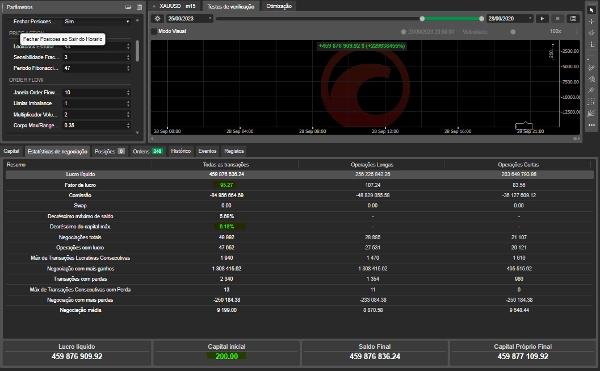Viewport: 600px width, 371px height.
Task: Activate the crosshair tool in right toolbar
Action: tap(592, 22)
